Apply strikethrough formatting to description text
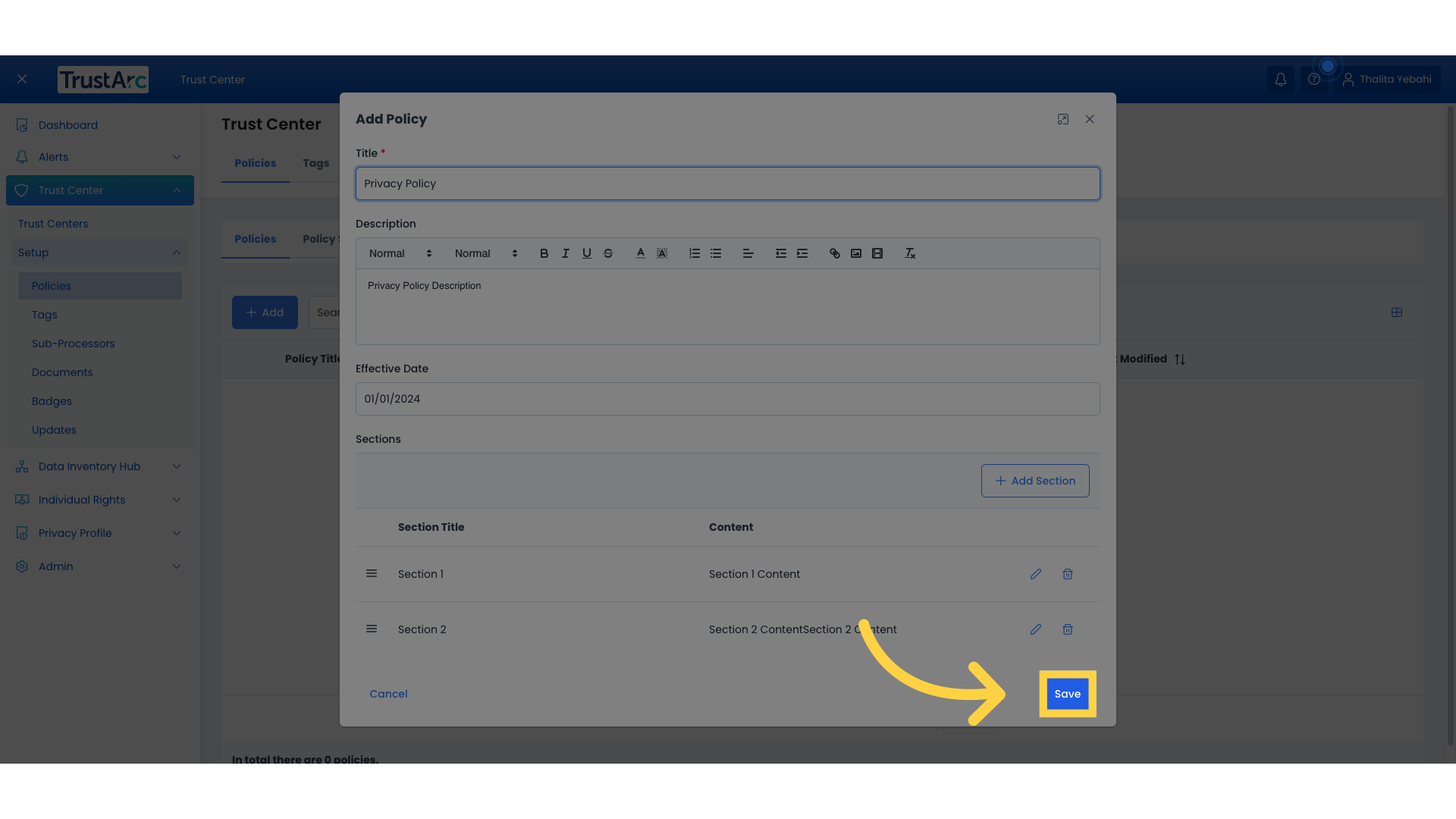Viewport: 1456px width, 819px height. click(609, 253)
